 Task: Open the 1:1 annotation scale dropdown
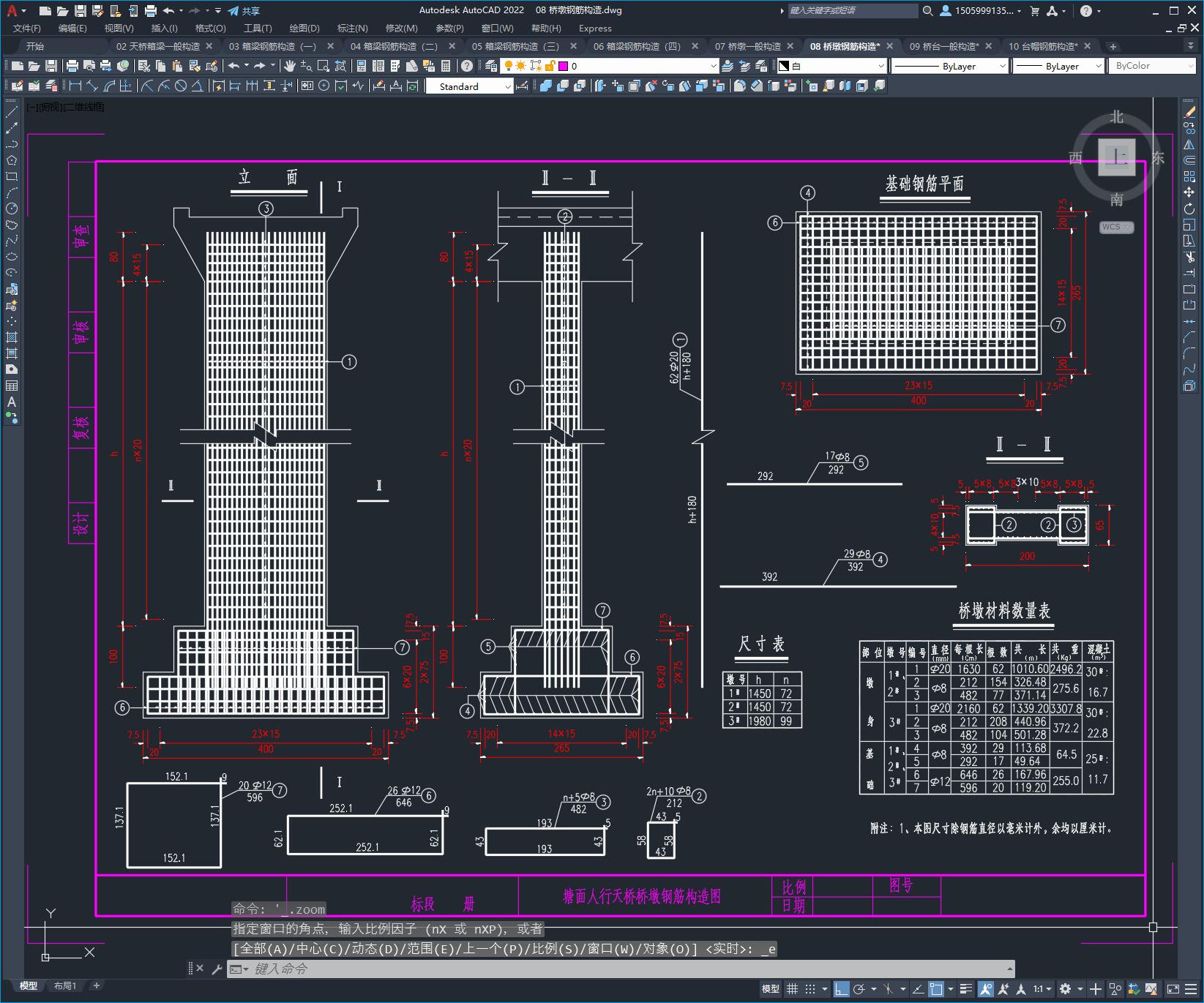[x=1042, y=989]
